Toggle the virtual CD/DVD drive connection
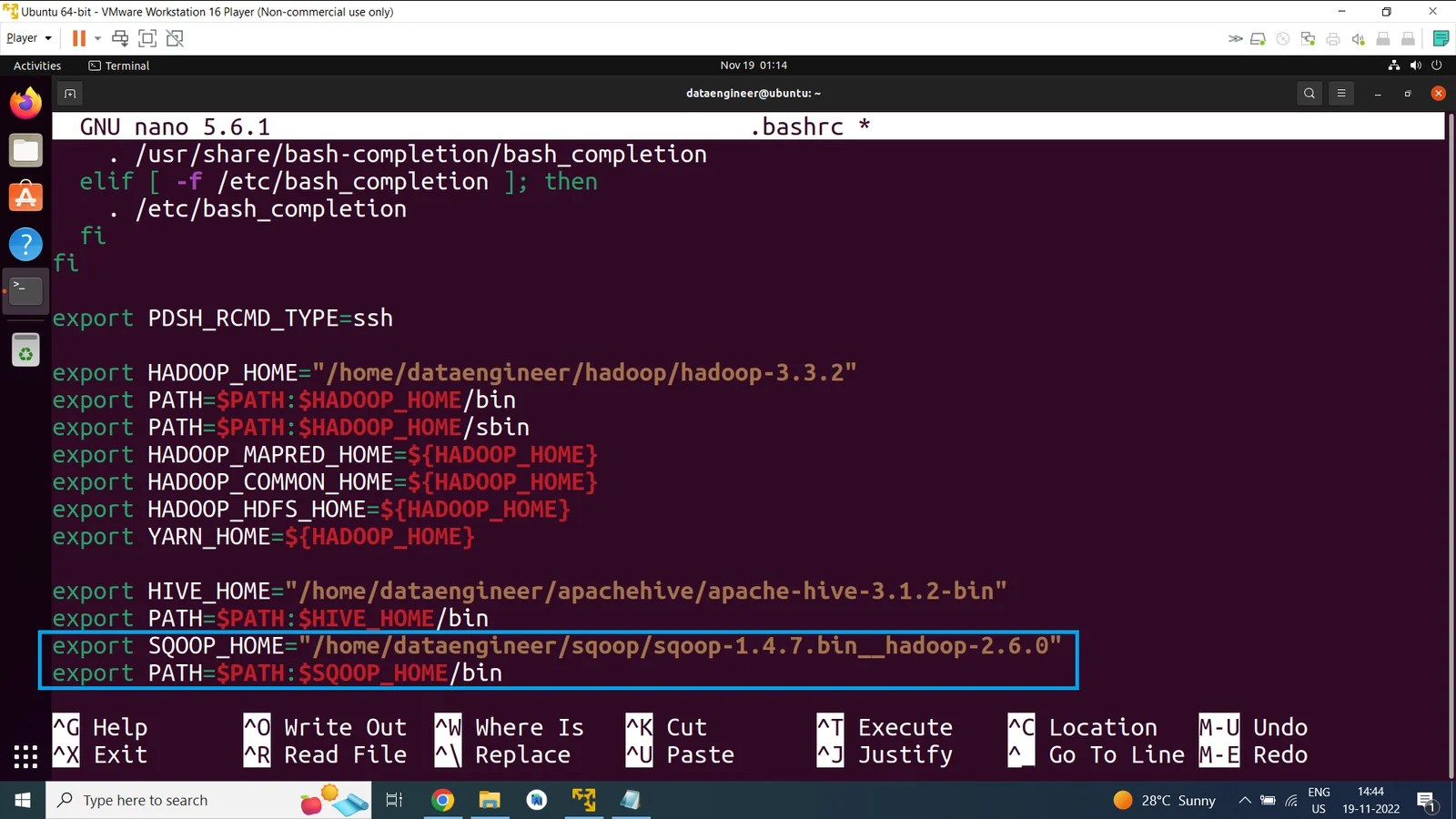Viewport: 1456px width, 819px height. pyautogui.click(x=1283, y=37)
